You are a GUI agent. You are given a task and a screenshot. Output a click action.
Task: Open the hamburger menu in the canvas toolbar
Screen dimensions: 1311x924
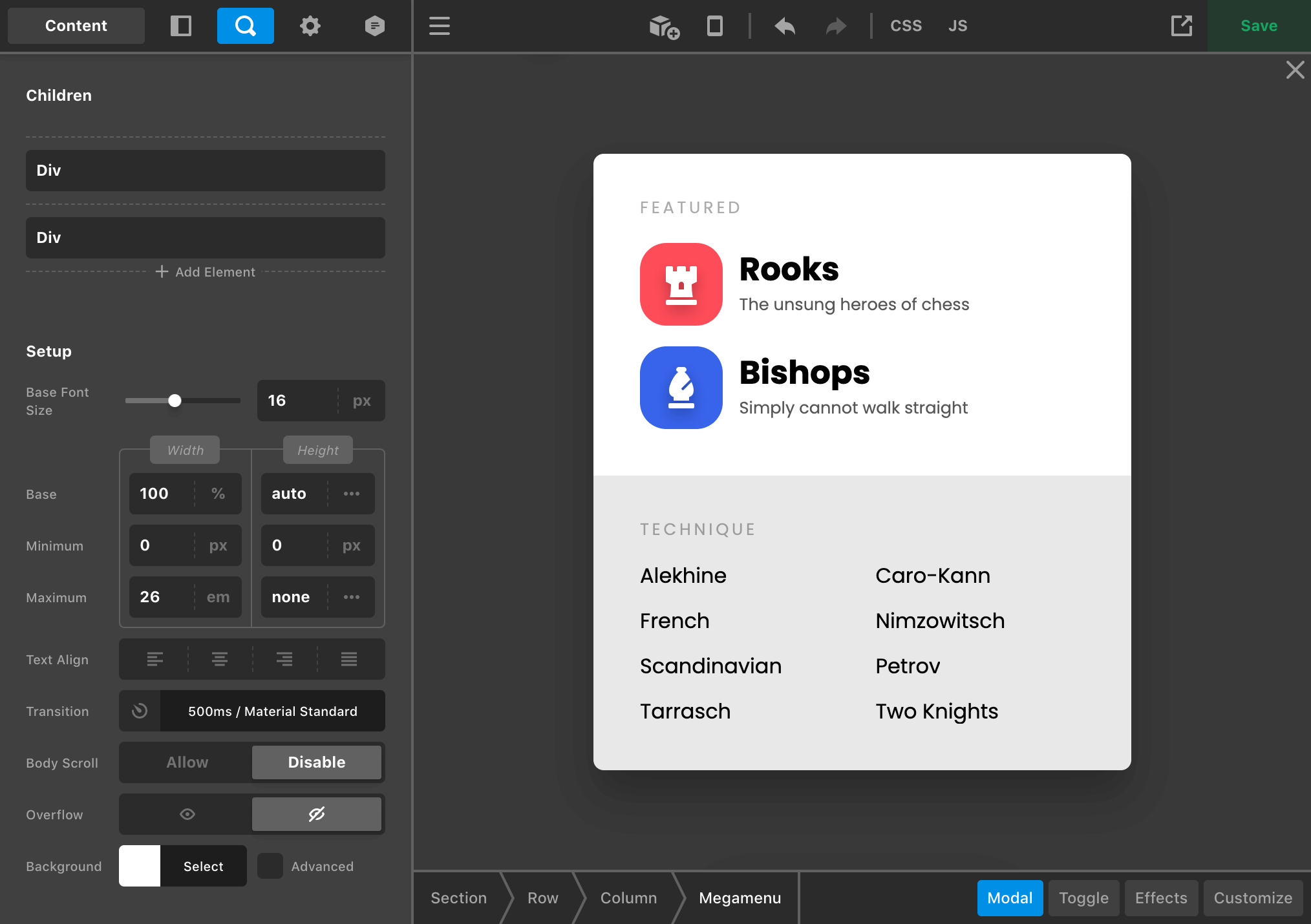439,26
